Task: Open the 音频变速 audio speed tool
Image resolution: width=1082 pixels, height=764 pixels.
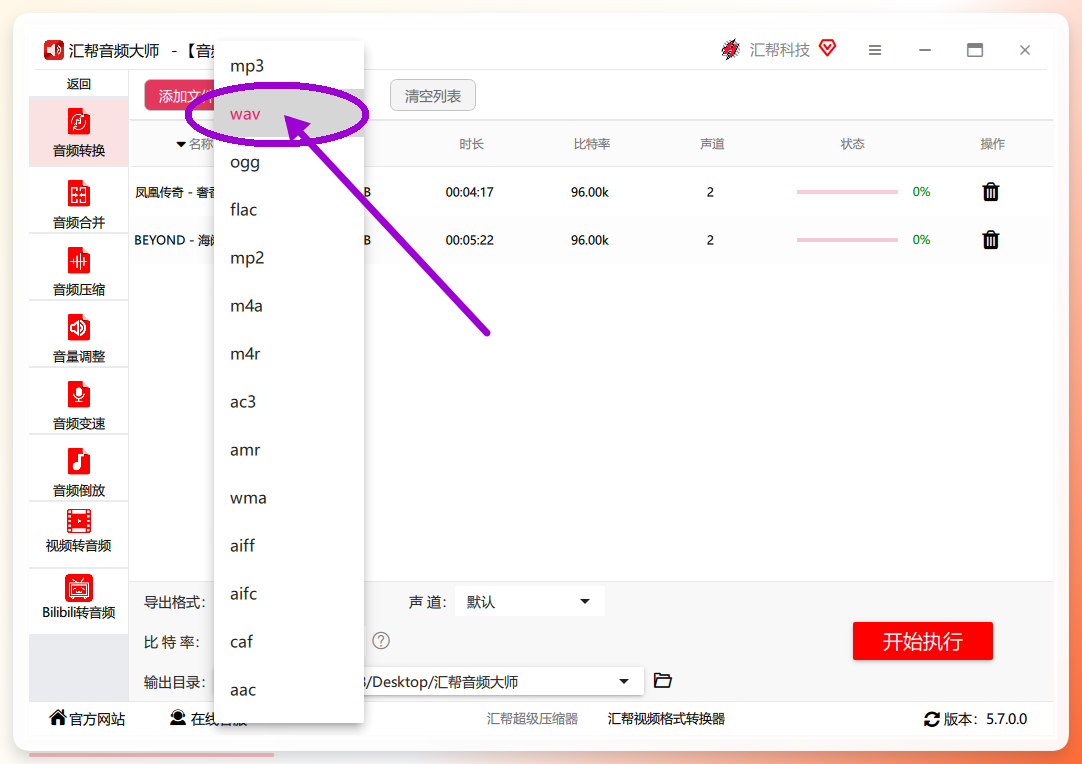Action: tap(79, 405)
